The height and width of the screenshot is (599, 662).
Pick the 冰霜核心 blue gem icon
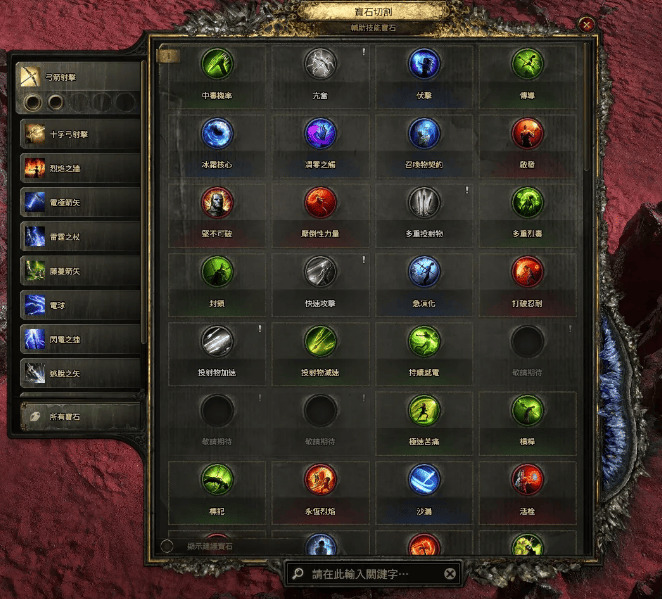tap(217, 133)
